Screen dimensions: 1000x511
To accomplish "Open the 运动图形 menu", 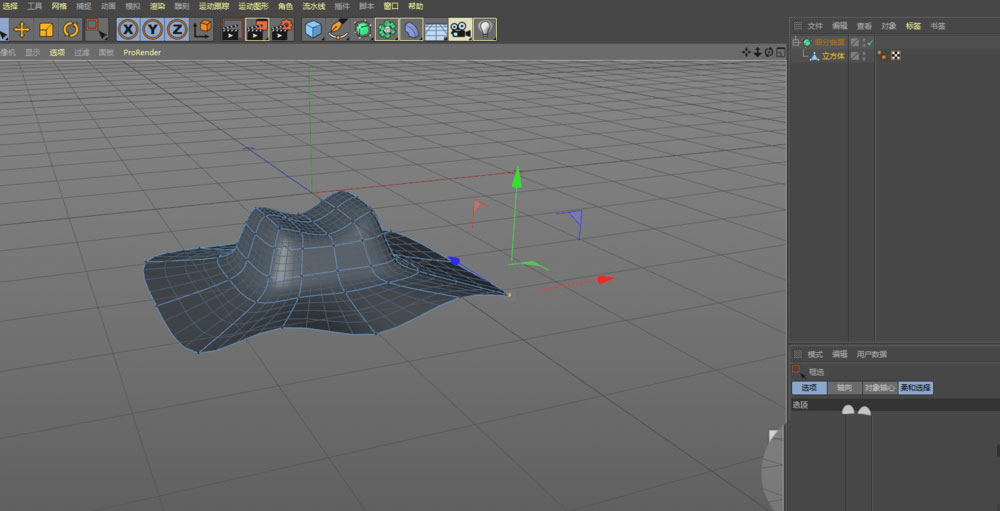I will [253, 6].
